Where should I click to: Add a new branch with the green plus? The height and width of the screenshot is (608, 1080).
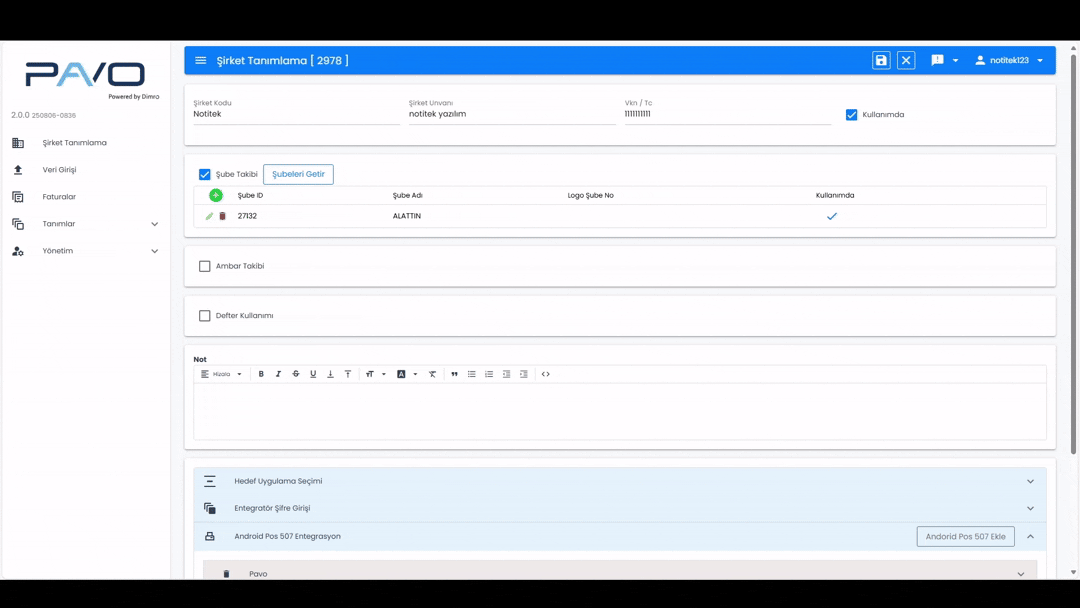click(x=216, y=195)
